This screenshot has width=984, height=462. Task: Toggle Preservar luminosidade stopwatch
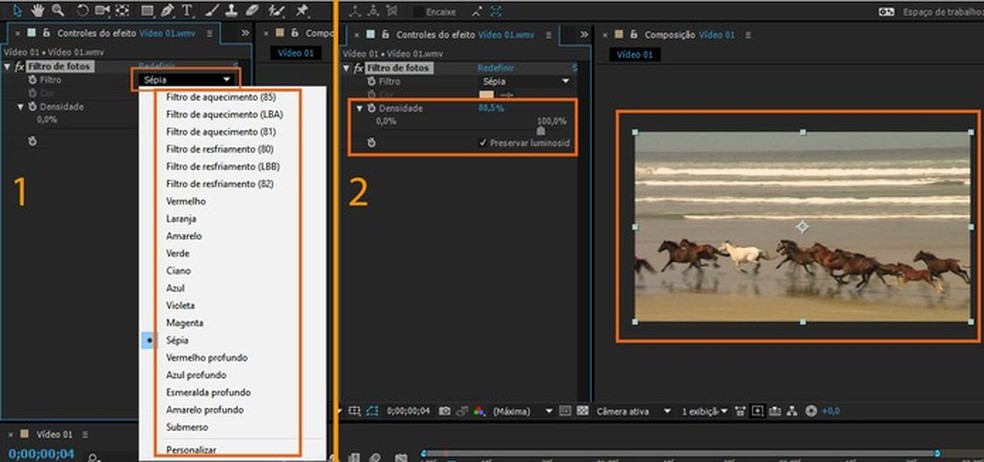coord(372,144)
